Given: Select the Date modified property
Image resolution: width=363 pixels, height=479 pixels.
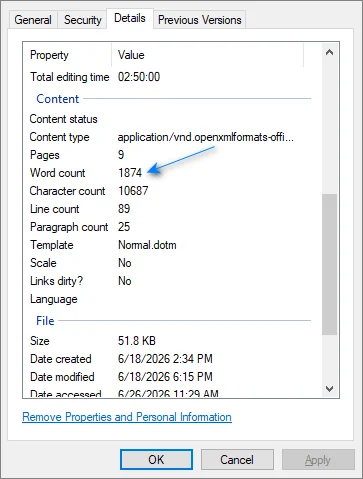Looking at the screenshot, I should click(x=62, y=377).
